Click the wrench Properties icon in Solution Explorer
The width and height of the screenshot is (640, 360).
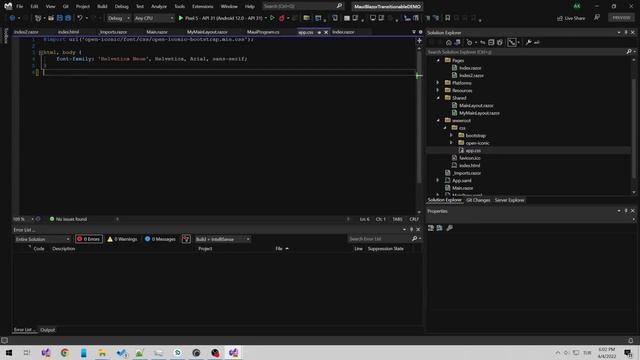[x=528, y=42]
